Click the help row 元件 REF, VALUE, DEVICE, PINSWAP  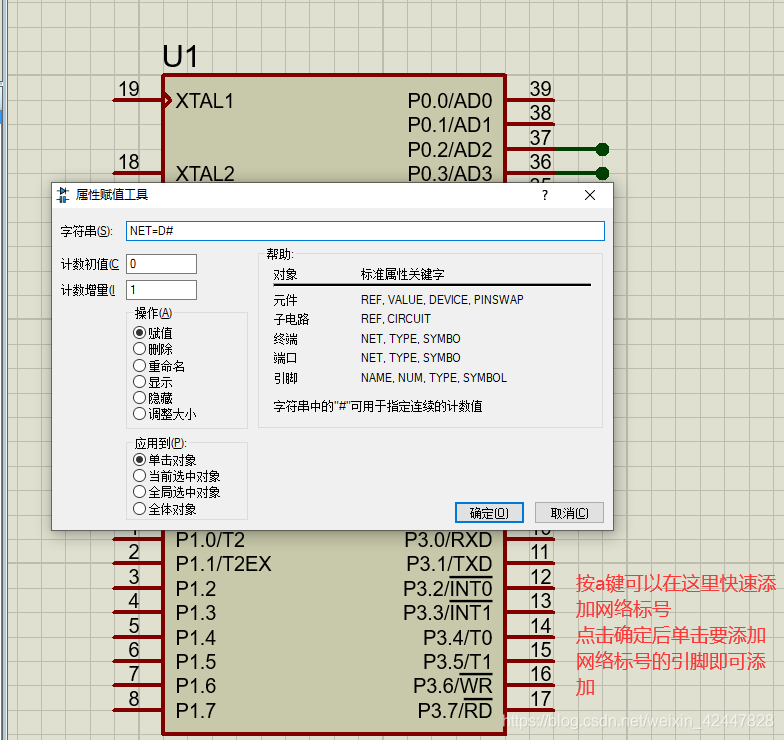398,300
